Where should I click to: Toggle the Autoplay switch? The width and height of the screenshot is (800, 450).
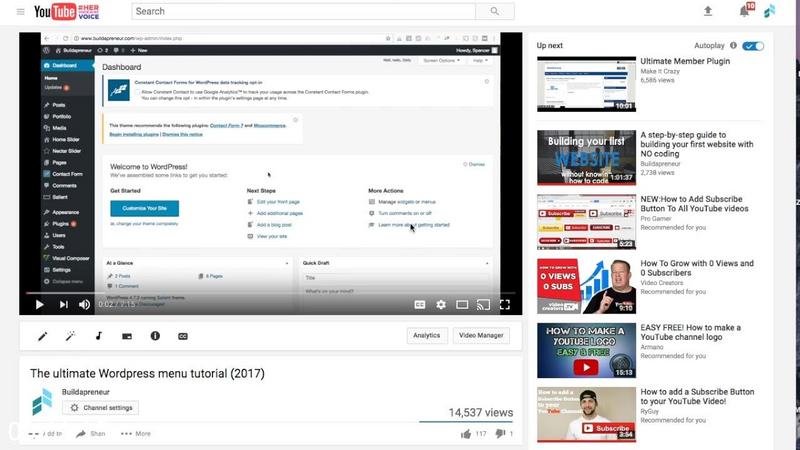753,46
